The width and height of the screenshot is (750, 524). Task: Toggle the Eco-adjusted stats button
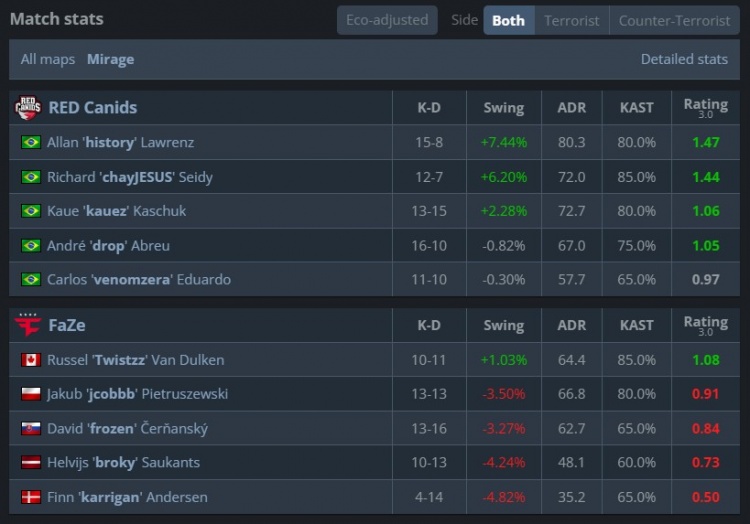coord(387,20)
